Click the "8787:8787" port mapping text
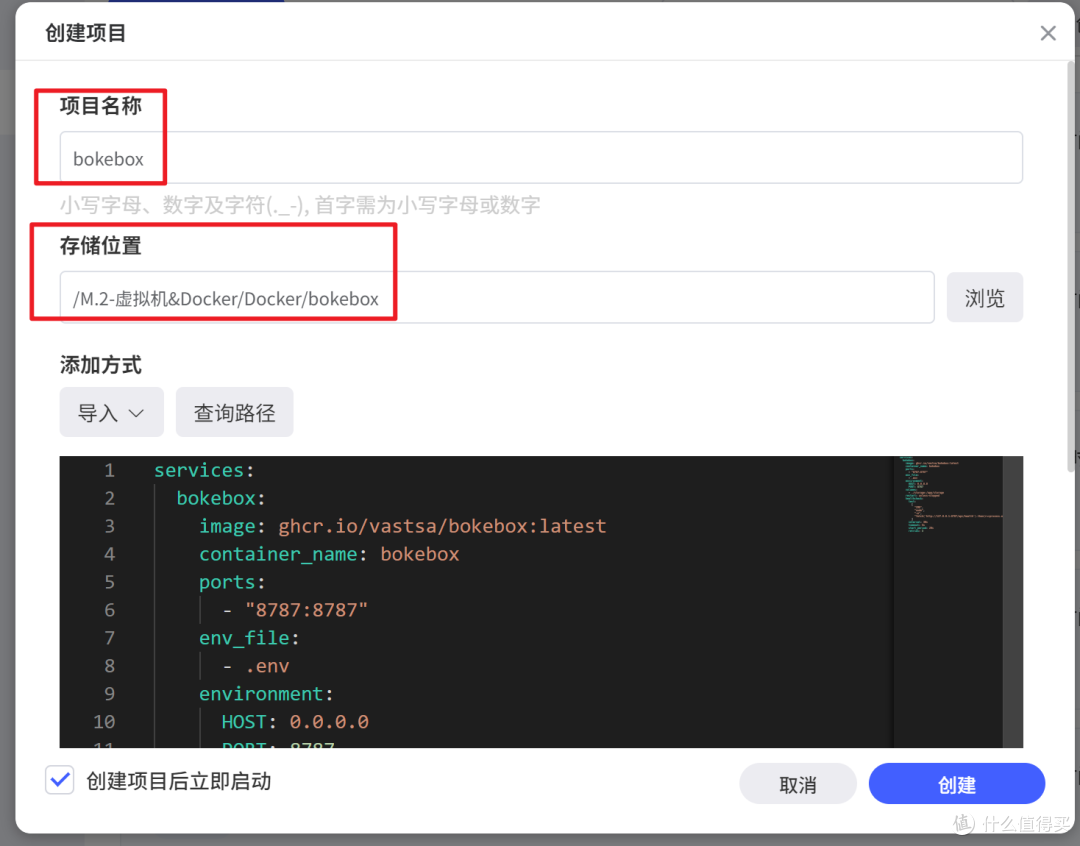1080x846 pixels. (307, 610)
